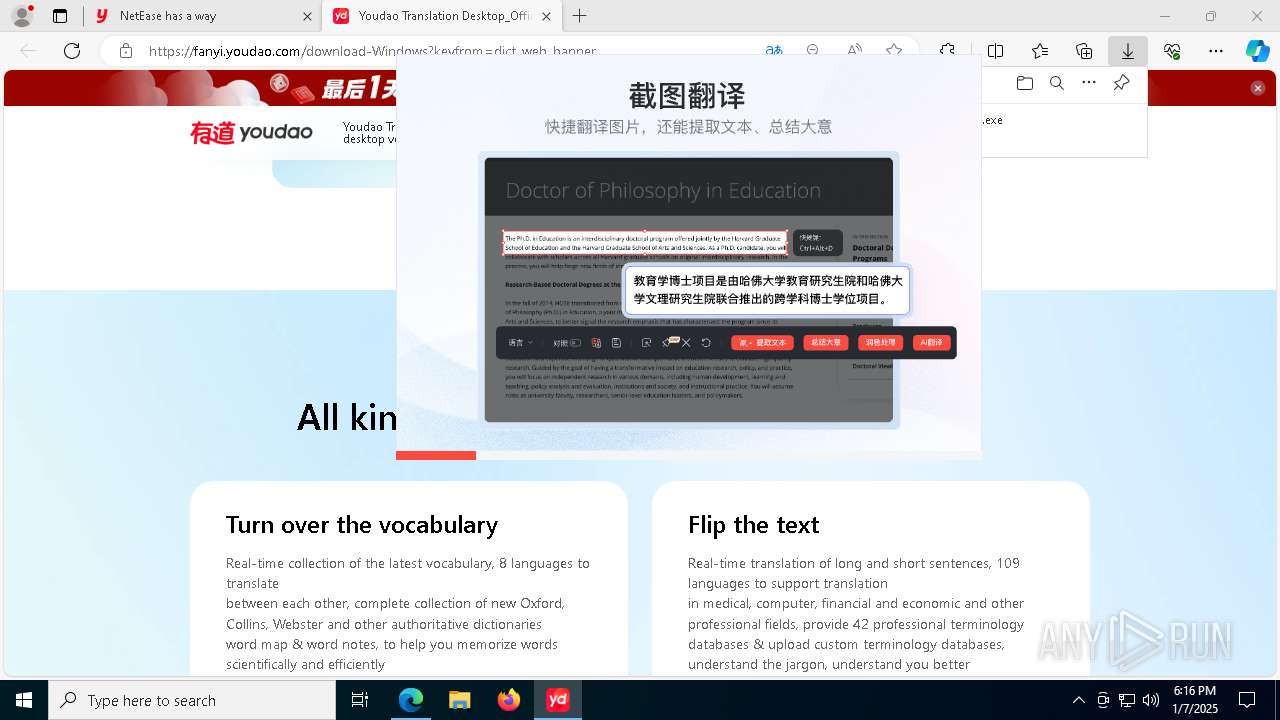The image size is (1280, 720).
Task: Open Edge Settings and more menu
Action: 1216,51
